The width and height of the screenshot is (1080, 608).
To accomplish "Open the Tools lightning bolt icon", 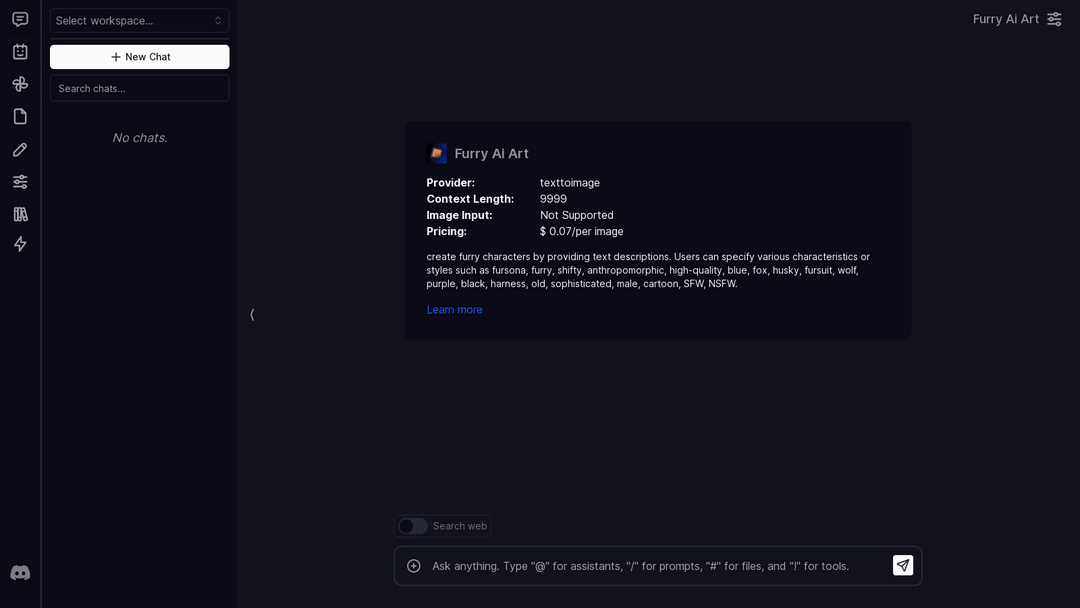I will pos(20,244).
